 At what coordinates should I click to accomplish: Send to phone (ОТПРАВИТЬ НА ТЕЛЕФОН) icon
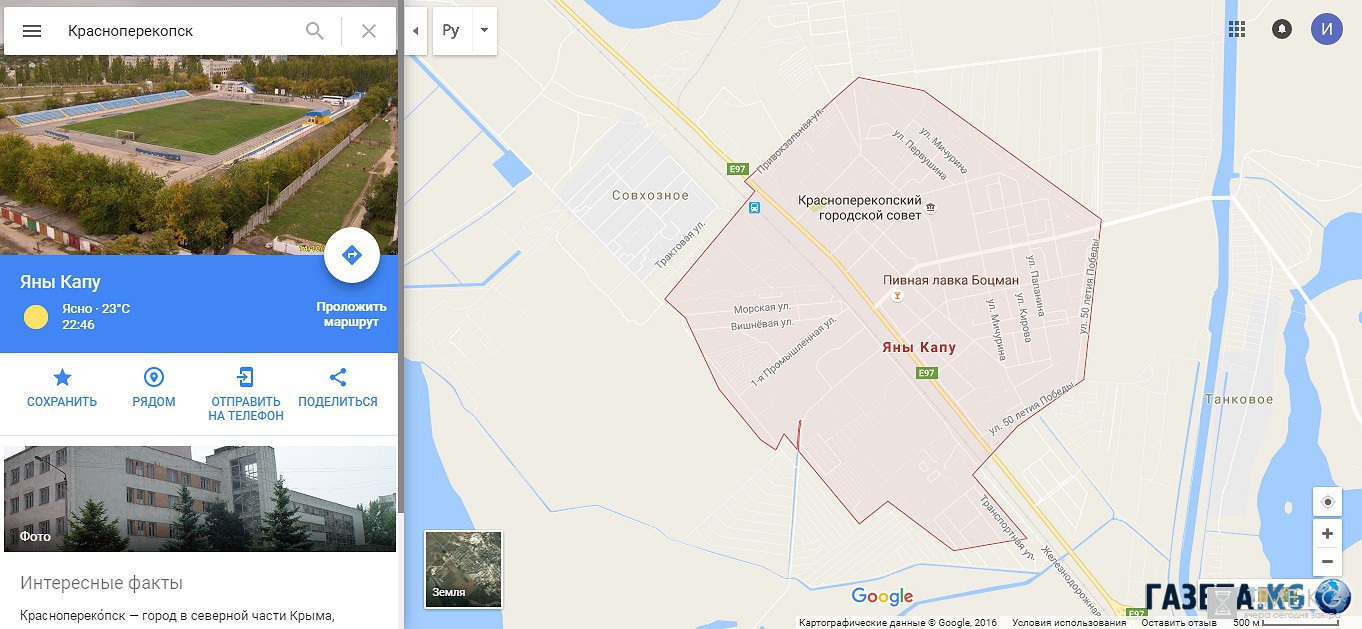pyautogui.click(x=246, y=377)
